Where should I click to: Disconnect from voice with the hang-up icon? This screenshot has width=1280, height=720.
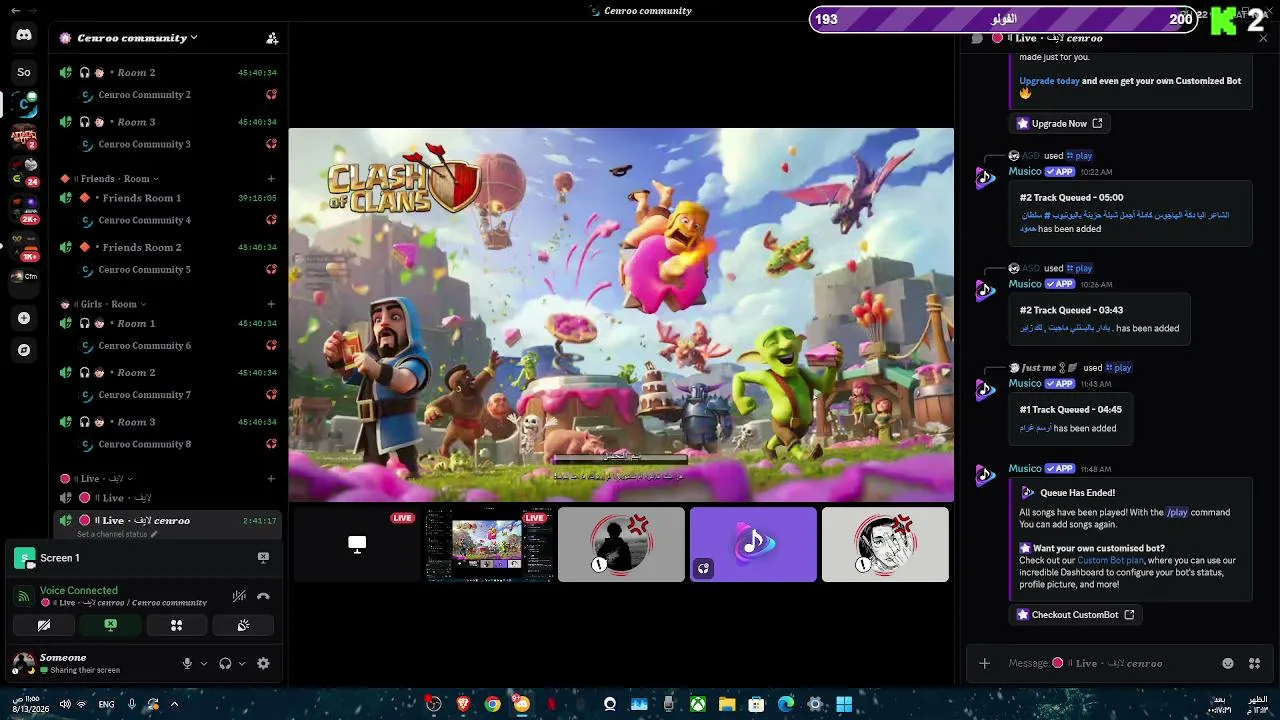click(x=263, y=596)
